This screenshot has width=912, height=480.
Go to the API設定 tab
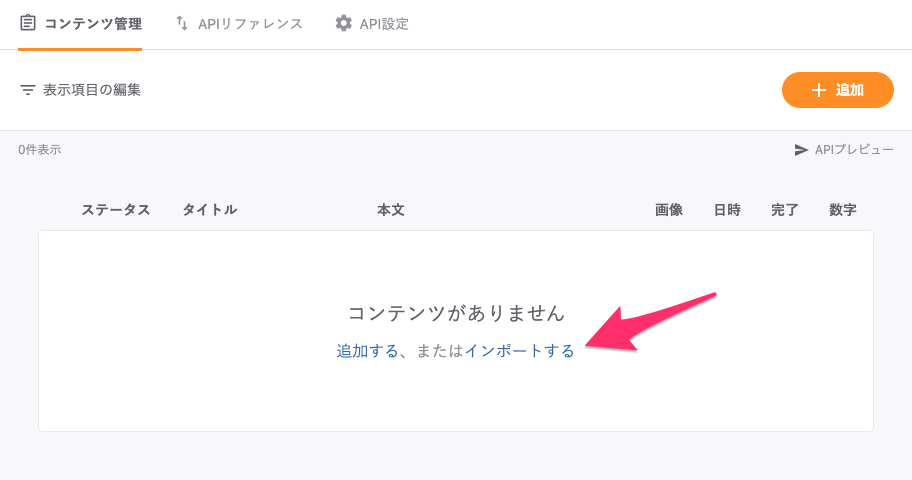tap(384, 23)
